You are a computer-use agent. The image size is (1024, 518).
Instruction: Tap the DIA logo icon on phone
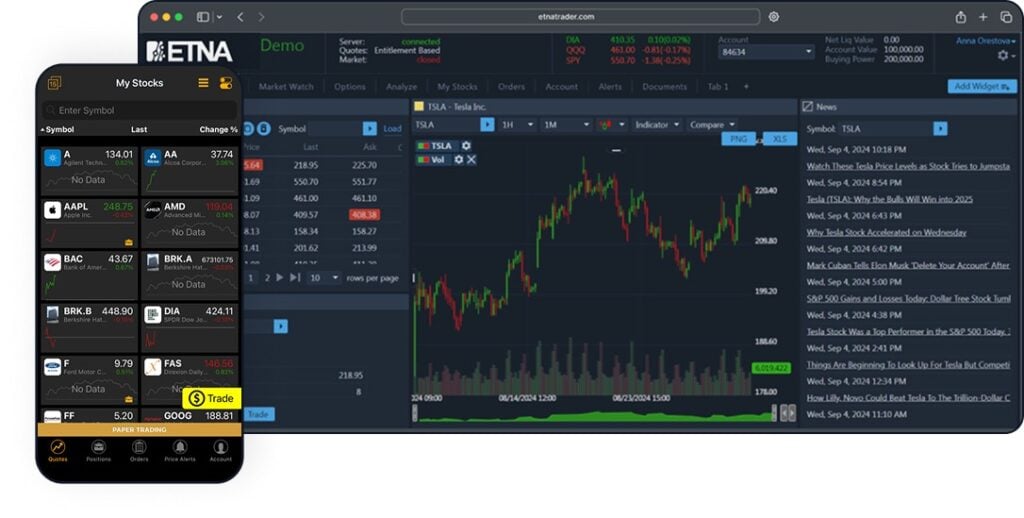point(153,315)
